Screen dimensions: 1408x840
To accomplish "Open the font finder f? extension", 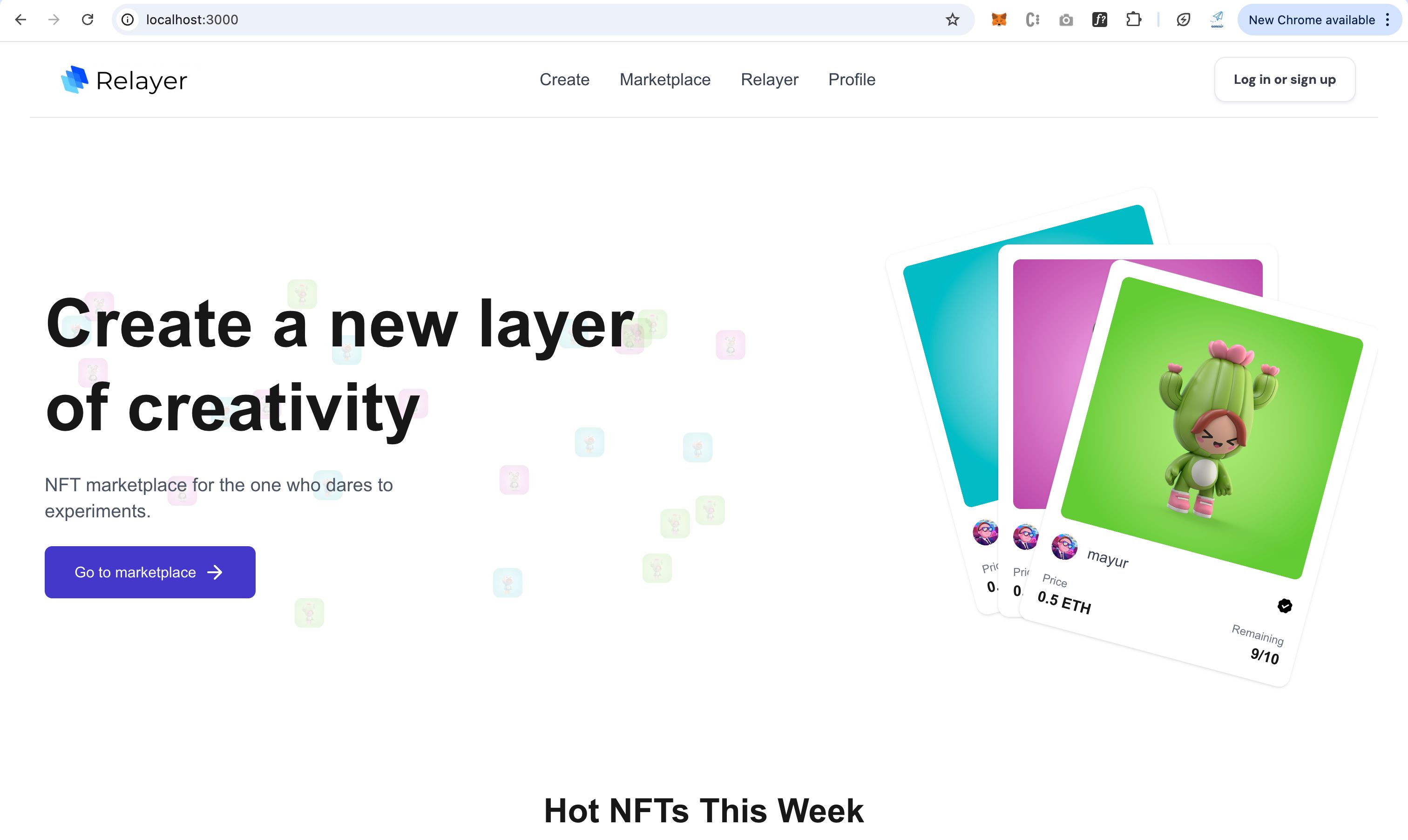I will pos(1099,20).
